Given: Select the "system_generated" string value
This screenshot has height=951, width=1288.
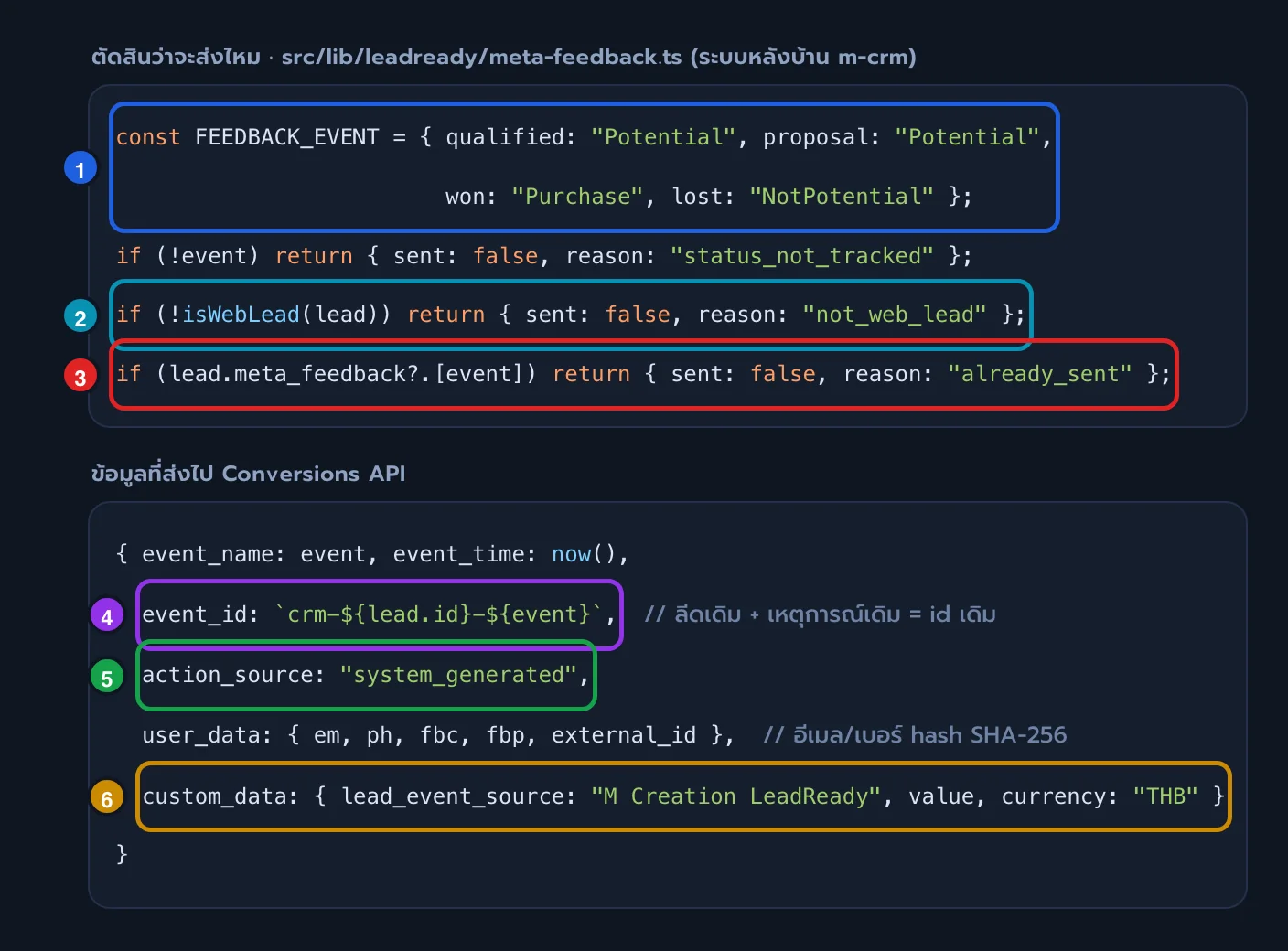Looking at the screenshot, I should pyautogui.click(x=458, y=675).
